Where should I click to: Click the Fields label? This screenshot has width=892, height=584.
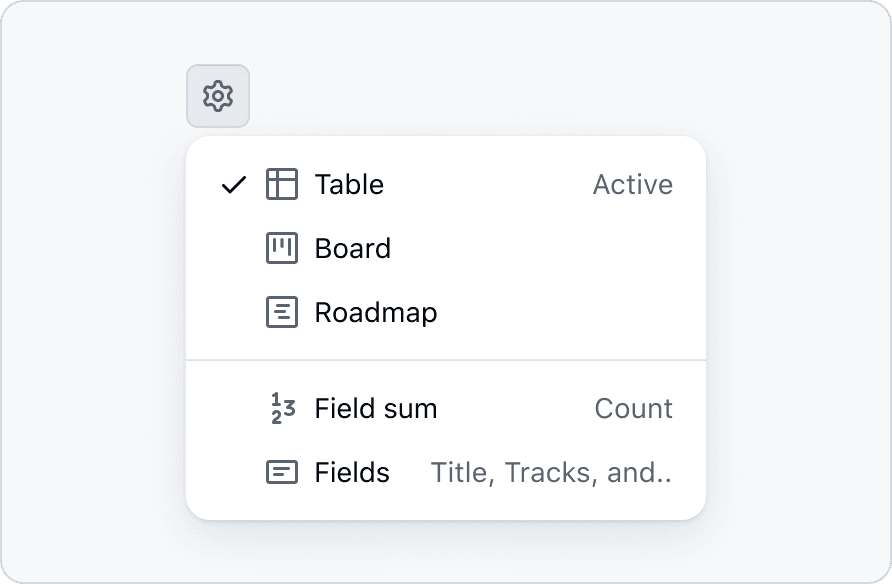(352, 472)
